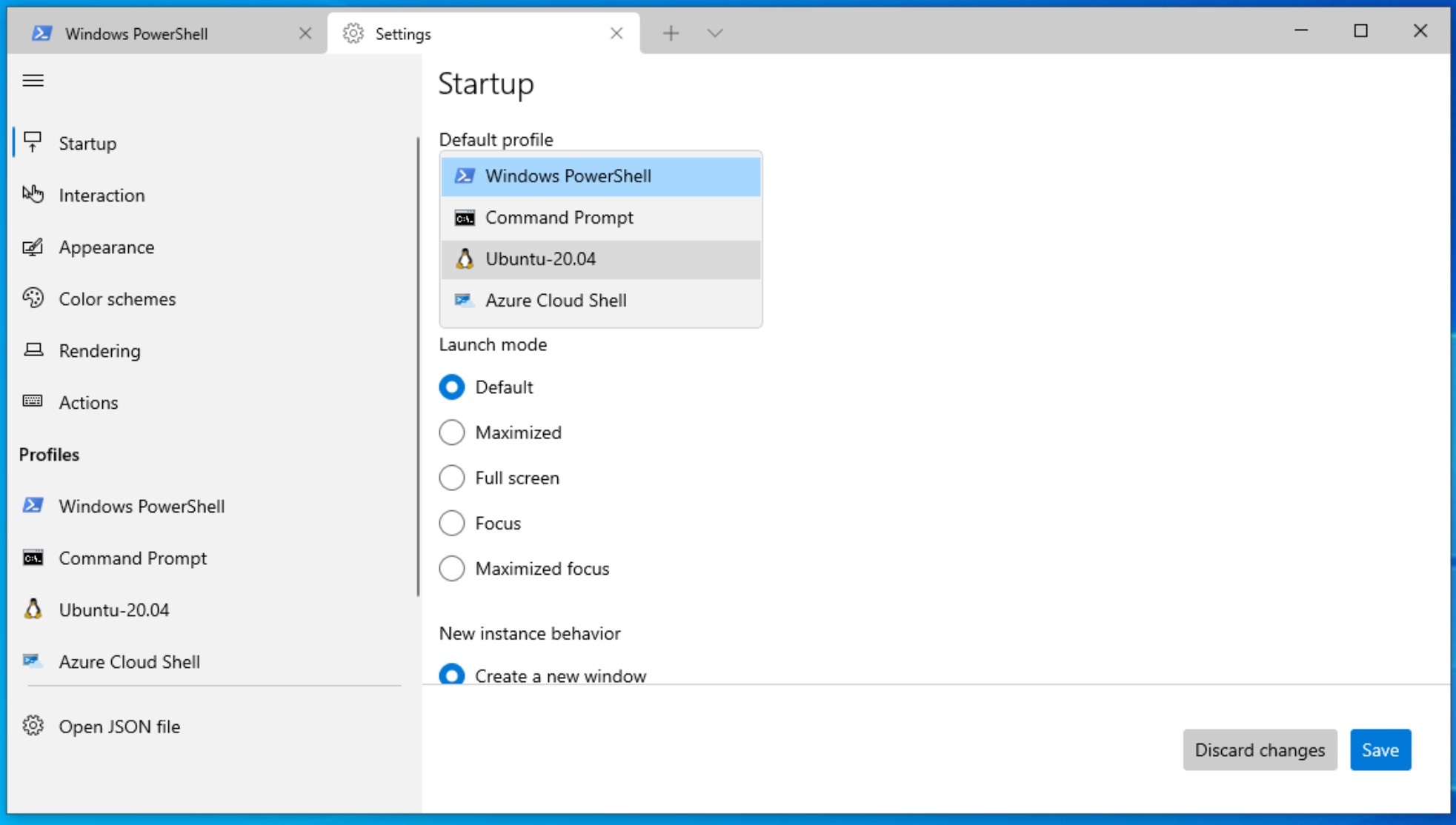Viewport: 1456px width, 825px height.
Task: Select the Default launch mode radio button
Action: tap(451, 387)
